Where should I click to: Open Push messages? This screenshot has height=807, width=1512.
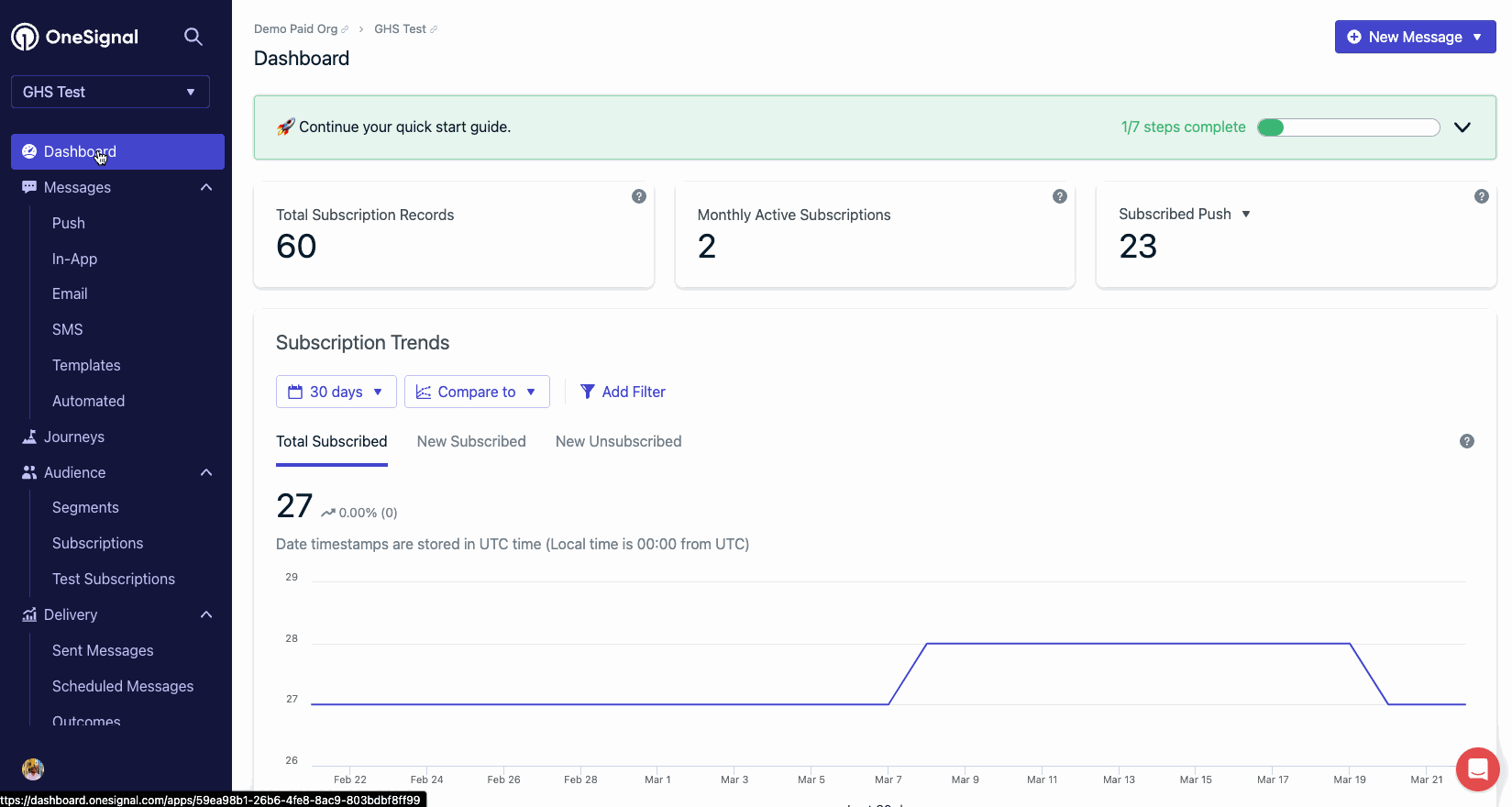point(69,223)
